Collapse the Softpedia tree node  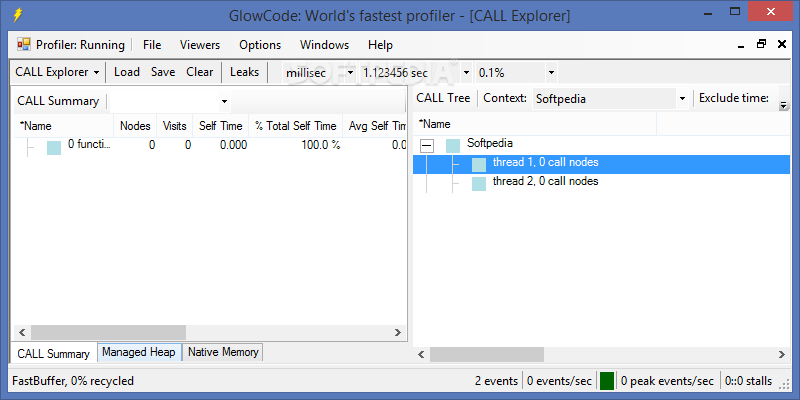click(x=427, y=146)
